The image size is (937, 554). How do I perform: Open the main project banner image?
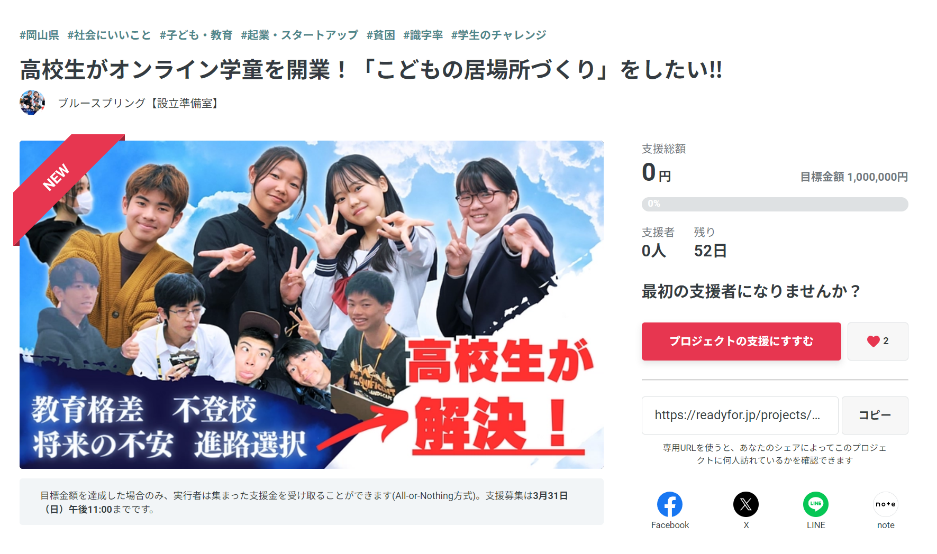[x=311, y=305]
